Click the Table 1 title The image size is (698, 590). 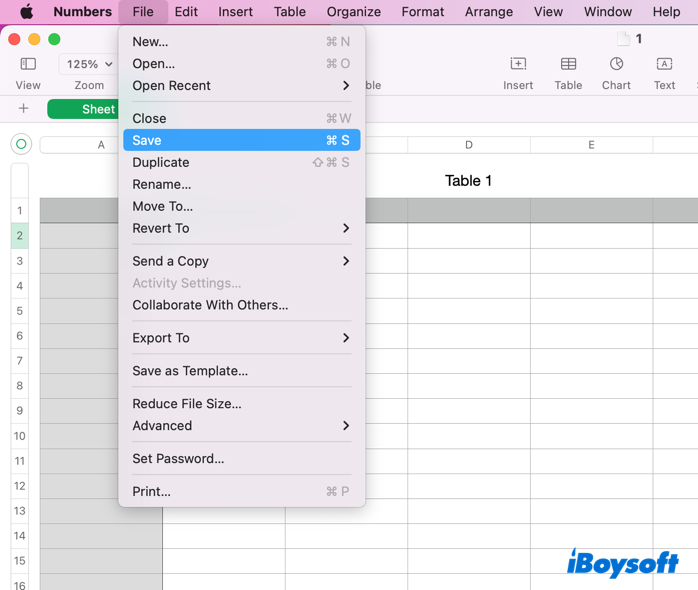[468, 181]
